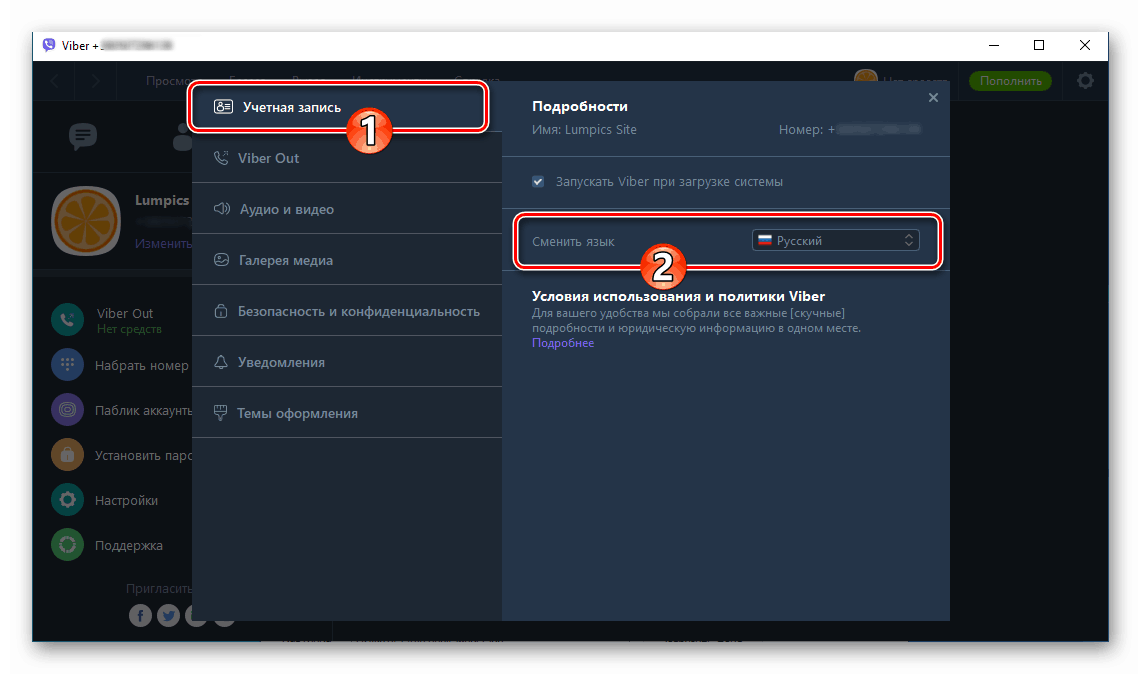
Task: Open the Сменить язык language dropdown
Action: click(x=835, y=240)
